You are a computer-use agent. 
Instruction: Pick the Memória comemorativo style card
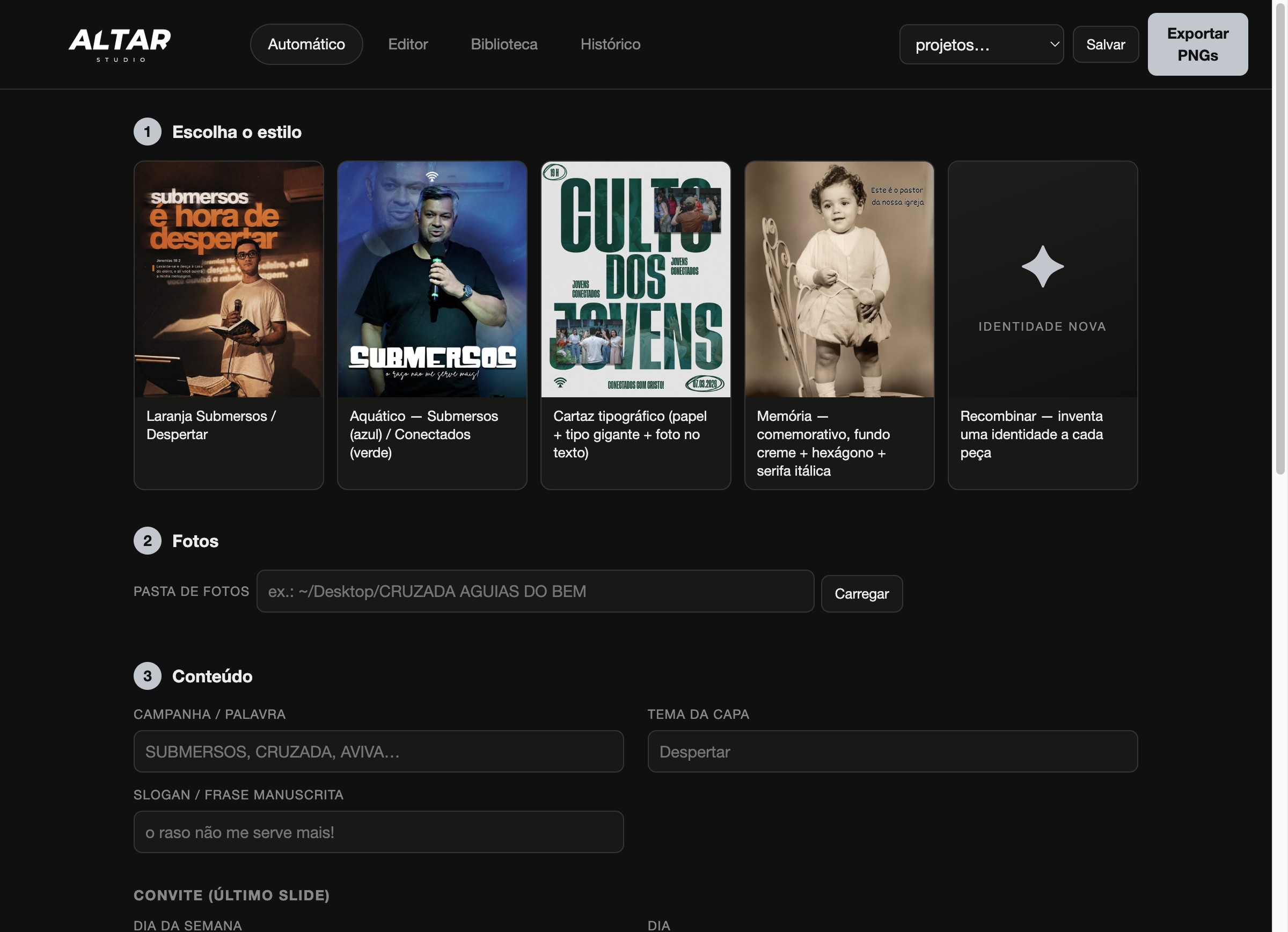click(839, 325)
